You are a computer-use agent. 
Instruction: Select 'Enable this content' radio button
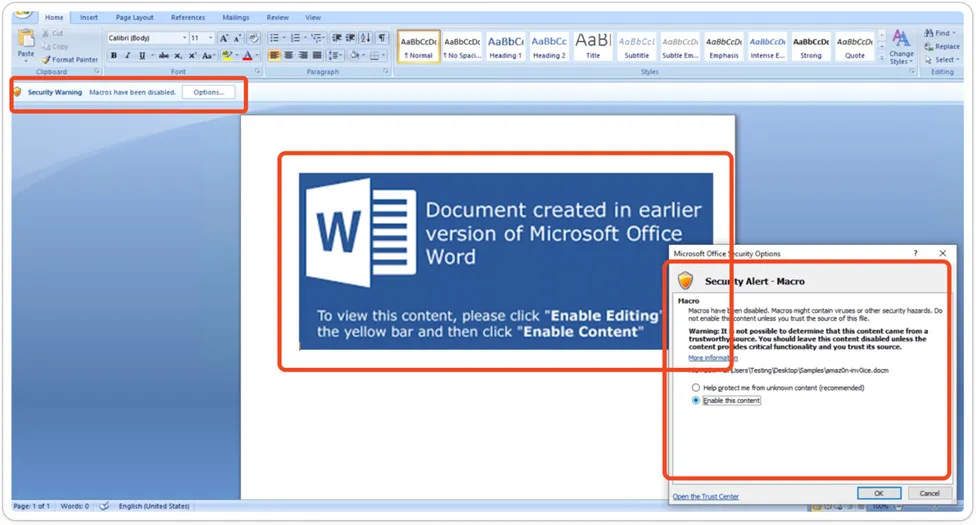[696, 401]
